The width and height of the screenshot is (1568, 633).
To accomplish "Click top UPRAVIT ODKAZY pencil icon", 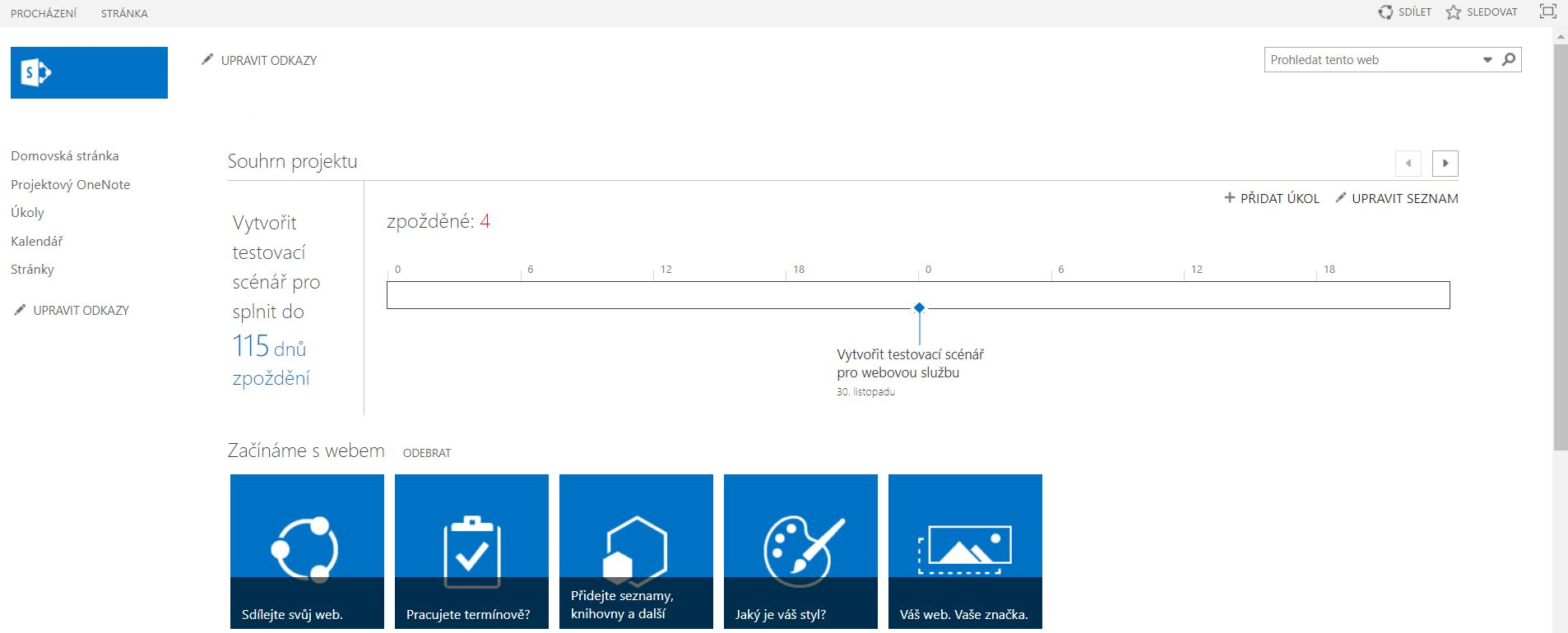I will 207,59.
